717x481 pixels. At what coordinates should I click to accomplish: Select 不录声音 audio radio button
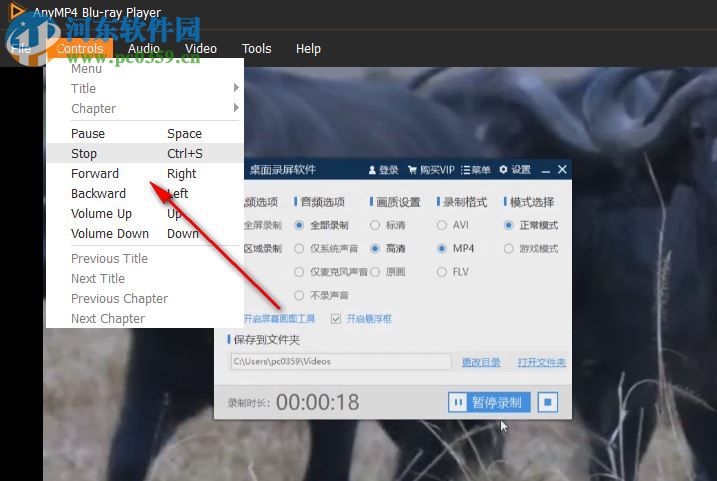(299, 295)
